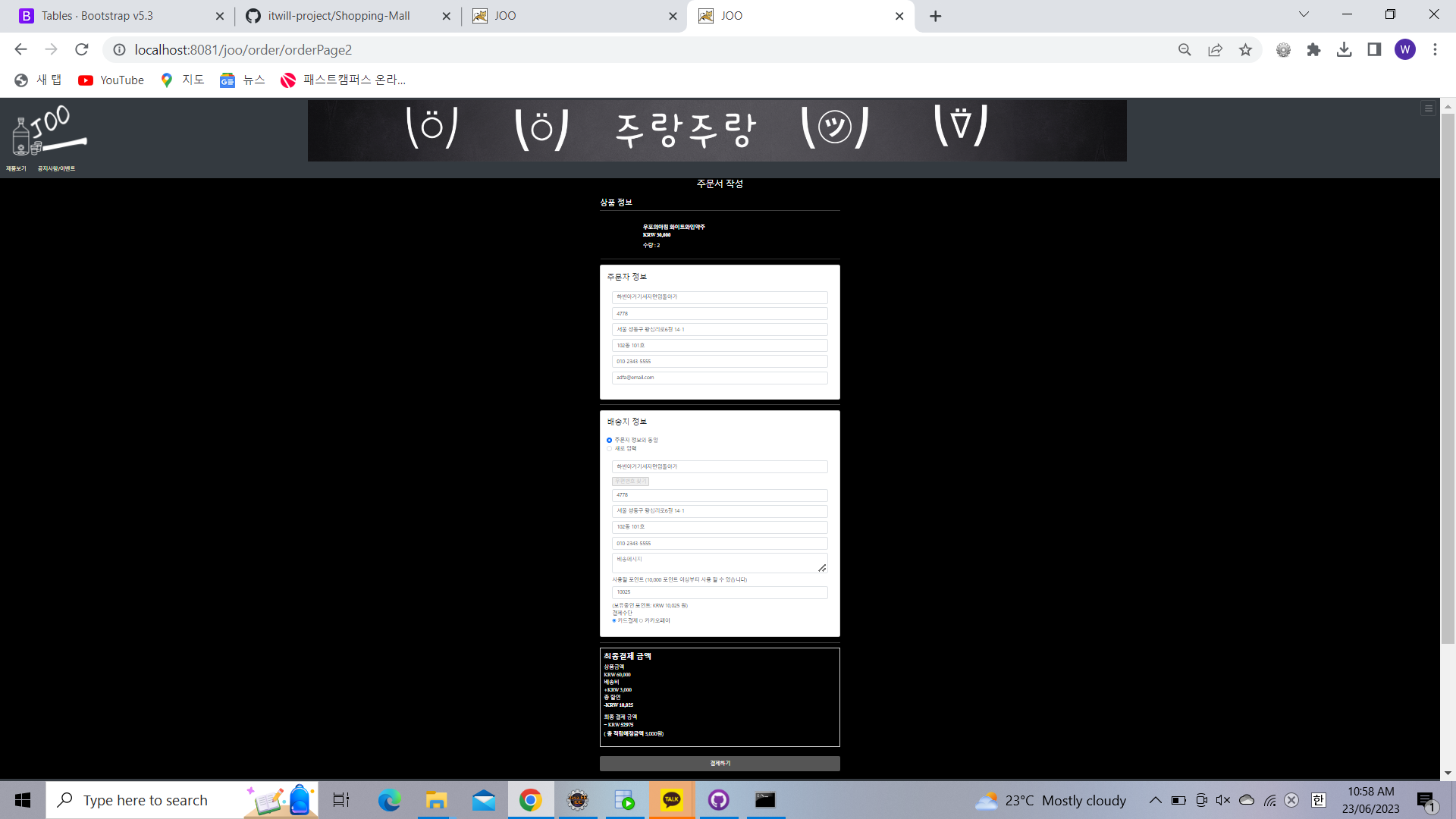Expand hidden taskbar icons chevron

pyautogui.click(x=1156, y=800)
